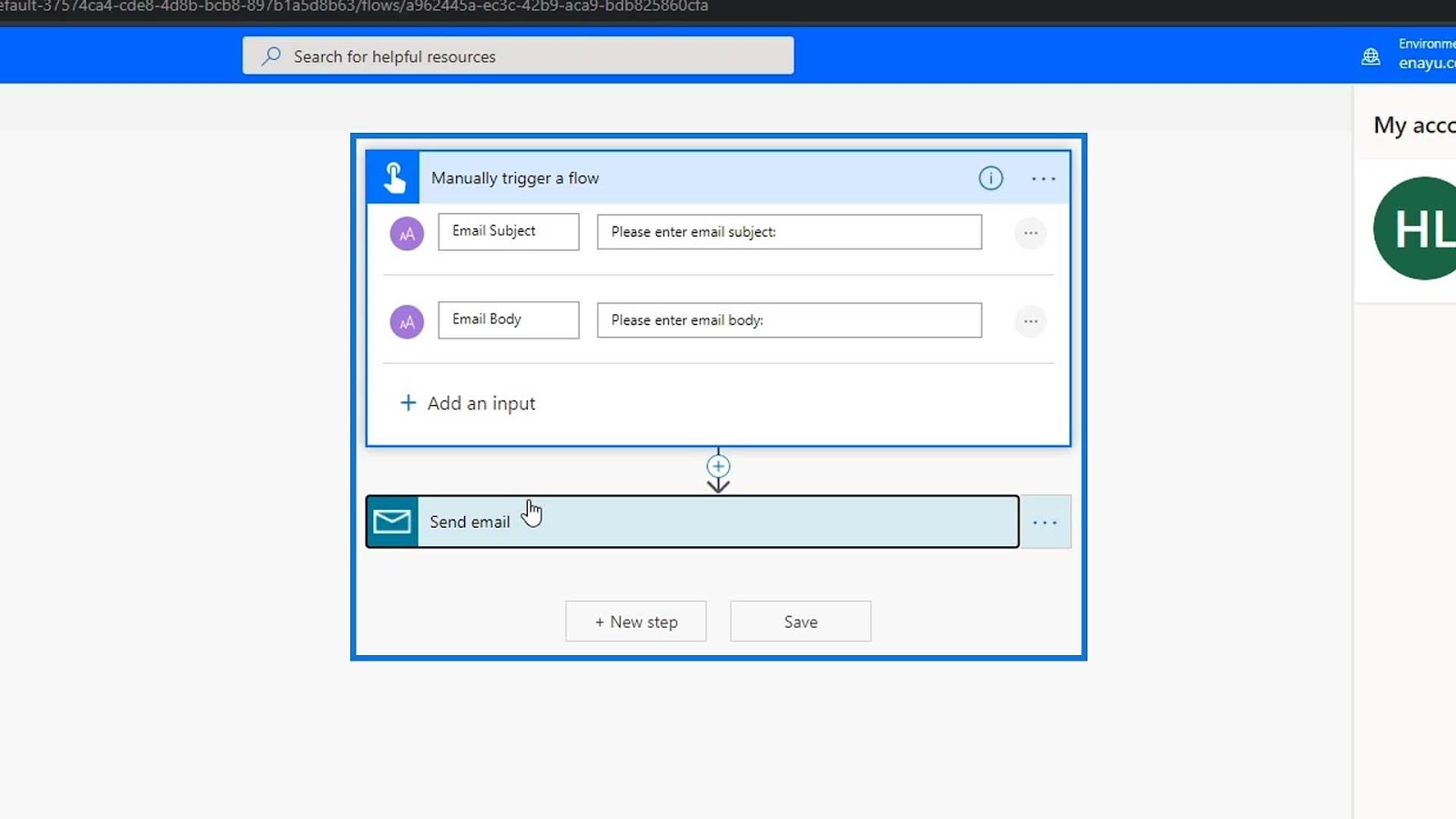This screenshot has height=819, width=1456.
Task: Open options menu for Email Subject input
Action: [x=1030, y=233]
